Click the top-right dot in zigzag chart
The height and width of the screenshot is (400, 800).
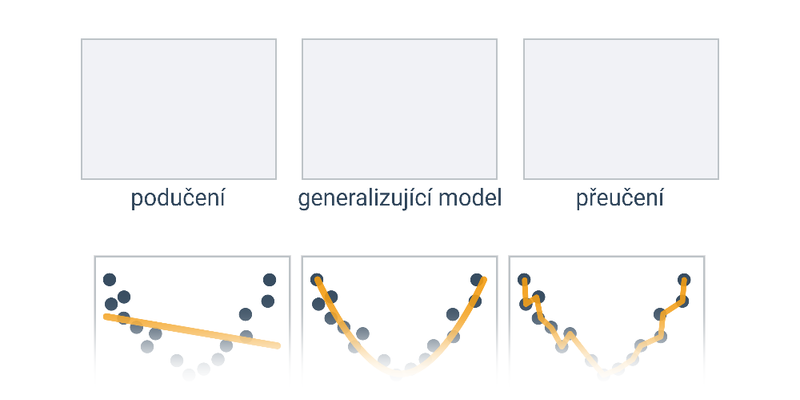click(x=684, y=280)
